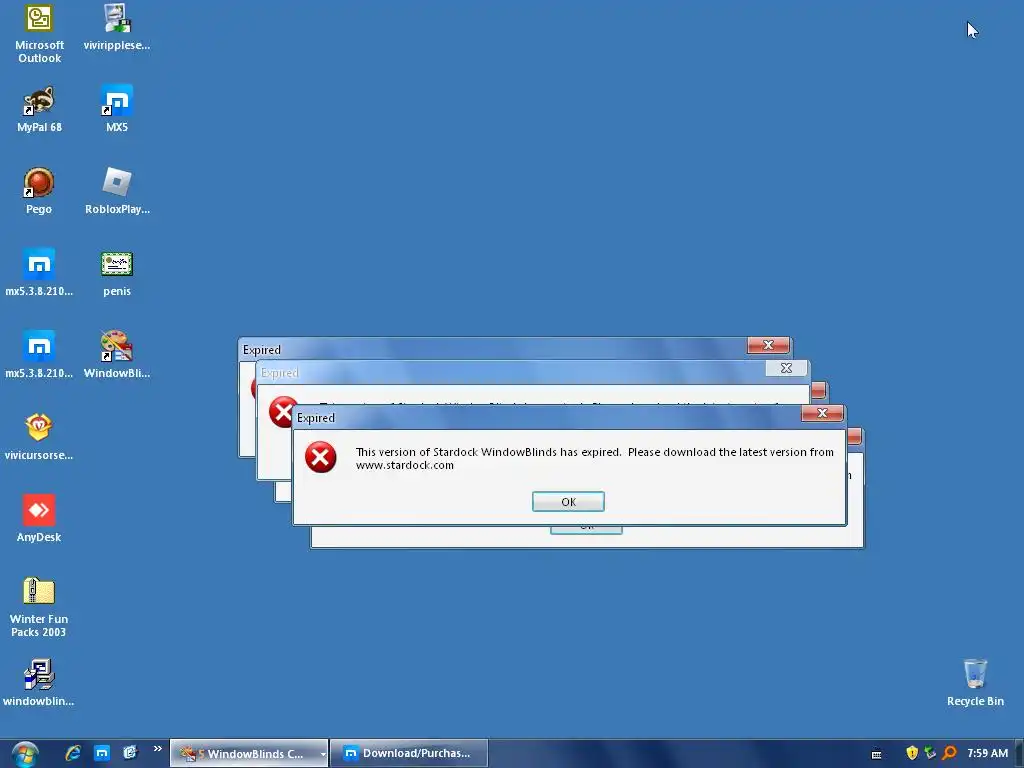Viewport: 1024px width, 768px height.
Task: Select the vivicursorse... desktop icon
Action: (39, 438)
